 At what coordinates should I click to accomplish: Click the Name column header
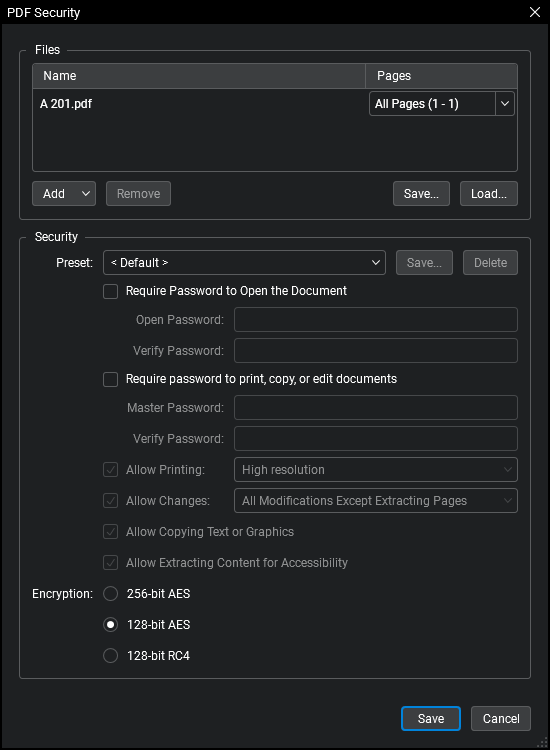199,76
